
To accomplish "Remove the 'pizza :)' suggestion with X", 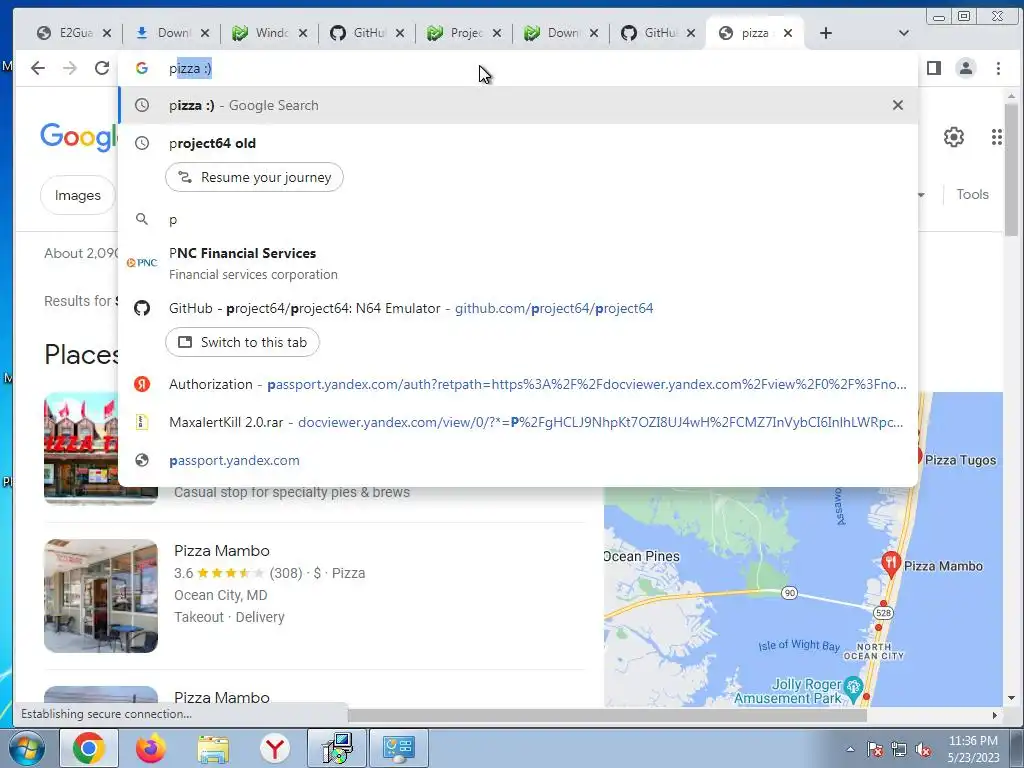I will point(898,105).
